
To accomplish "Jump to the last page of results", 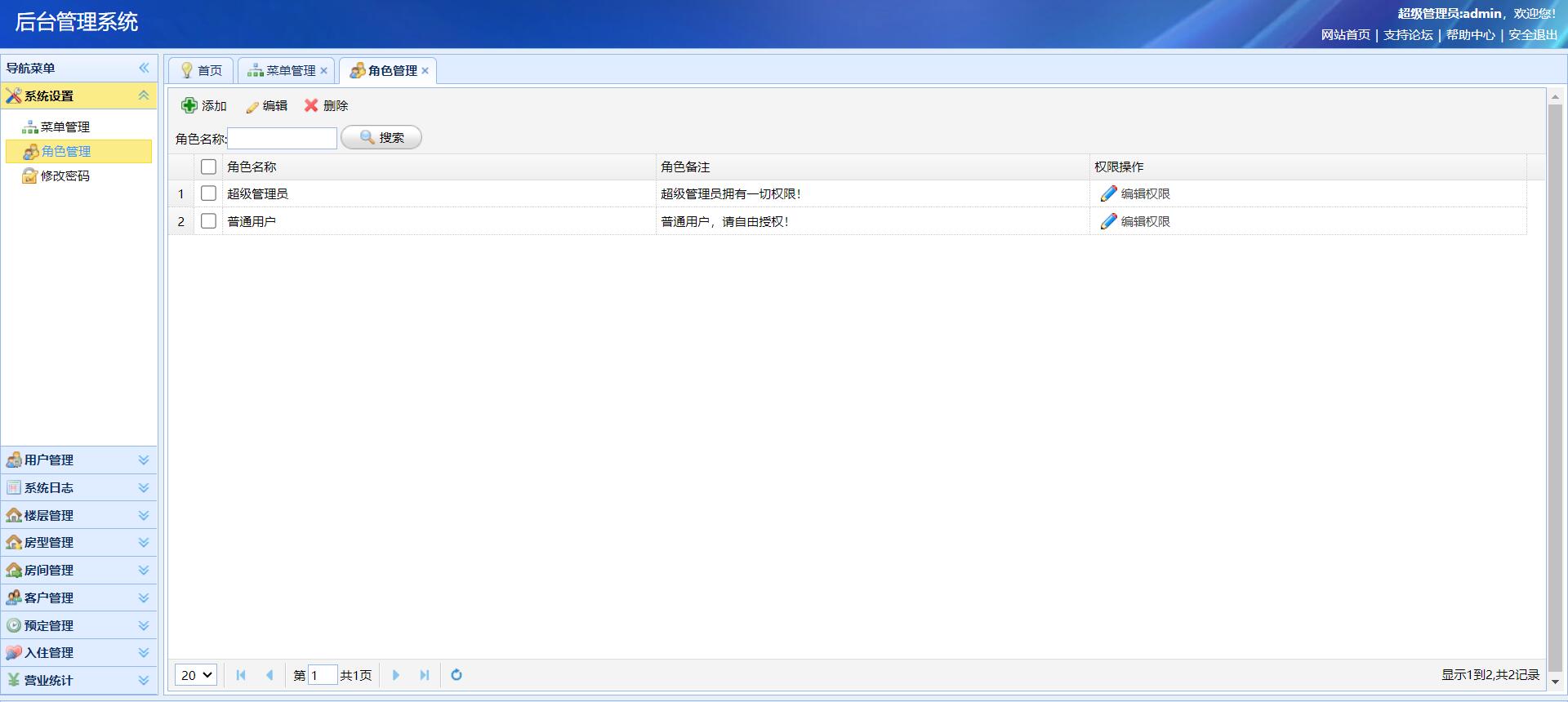I will [425, 675].
